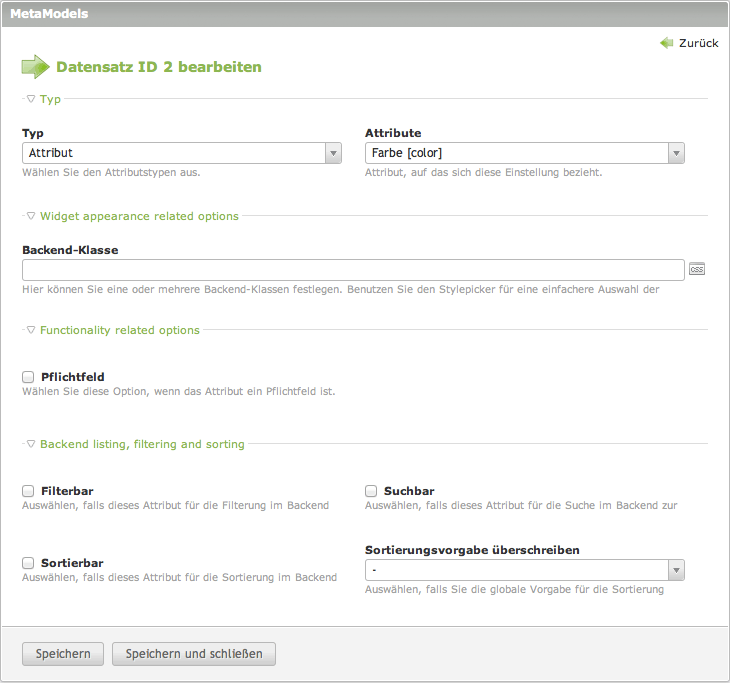Focus the Backend-Klasse text field

coord(353,270)
